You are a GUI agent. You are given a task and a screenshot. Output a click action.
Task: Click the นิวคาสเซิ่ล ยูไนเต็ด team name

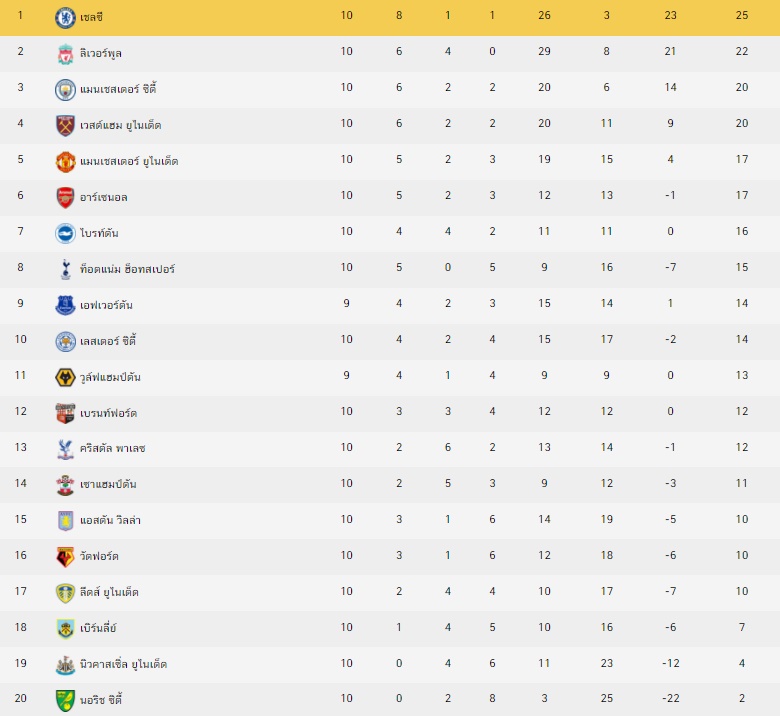pos(123,664)
